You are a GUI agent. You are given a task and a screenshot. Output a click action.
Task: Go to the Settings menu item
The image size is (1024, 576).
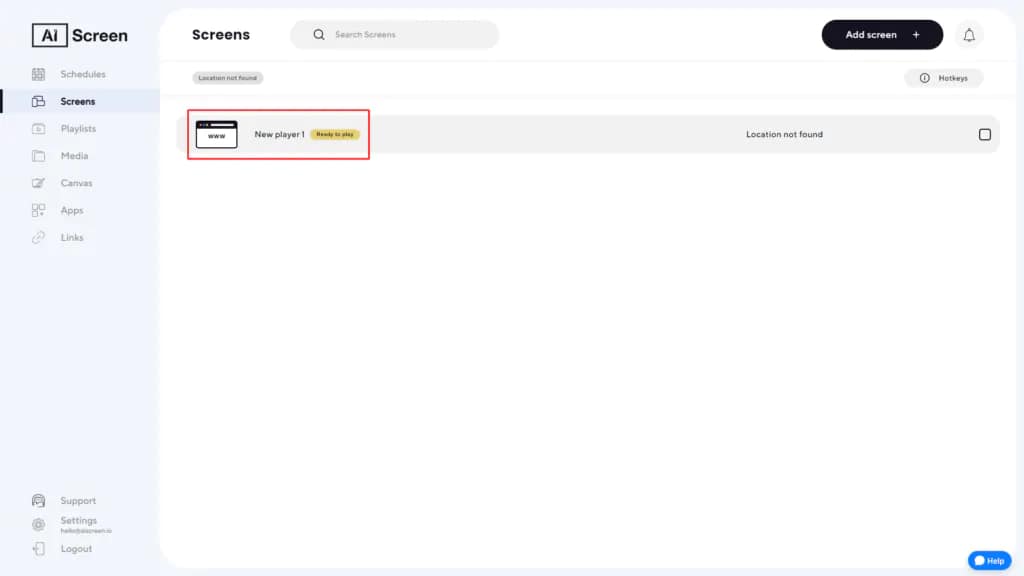point(78,521)
